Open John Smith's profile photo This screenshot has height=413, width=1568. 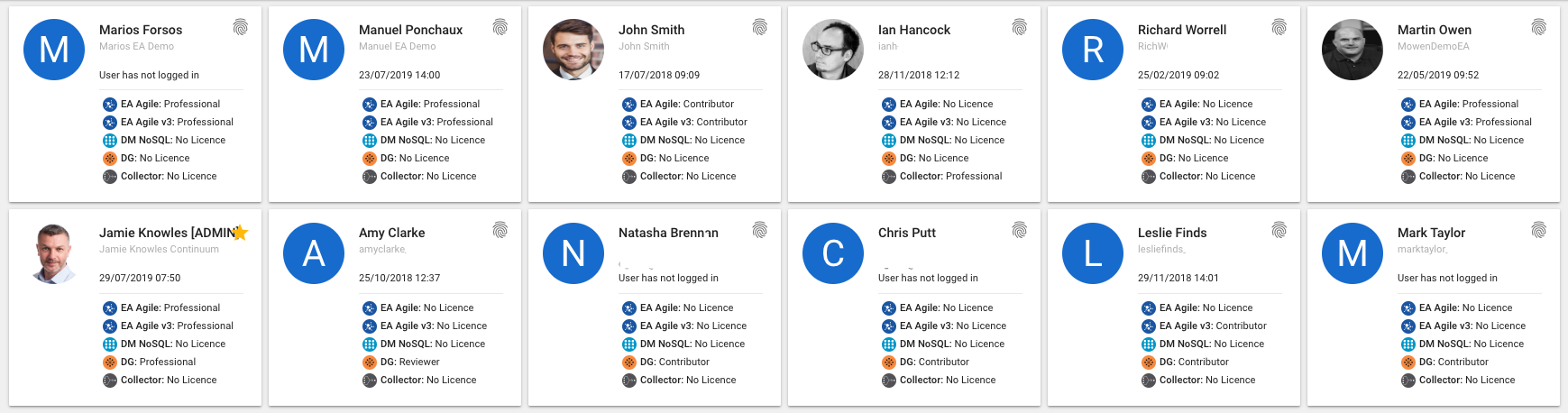click(573, 50)
